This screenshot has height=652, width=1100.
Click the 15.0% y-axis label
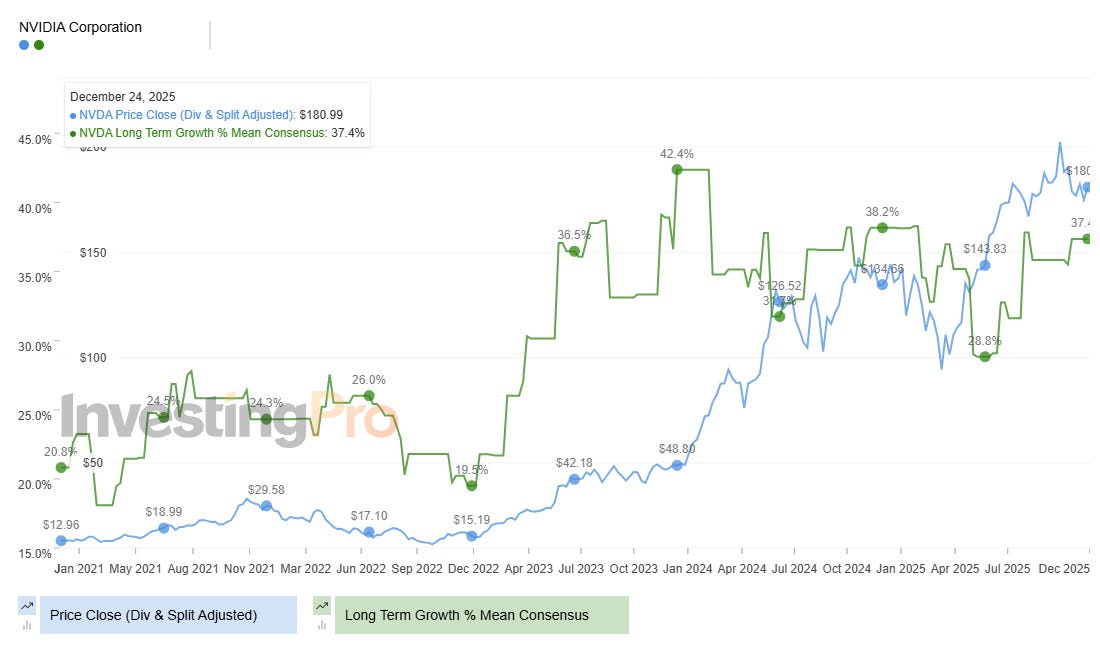pyautogui.click(x=35, y=554)
